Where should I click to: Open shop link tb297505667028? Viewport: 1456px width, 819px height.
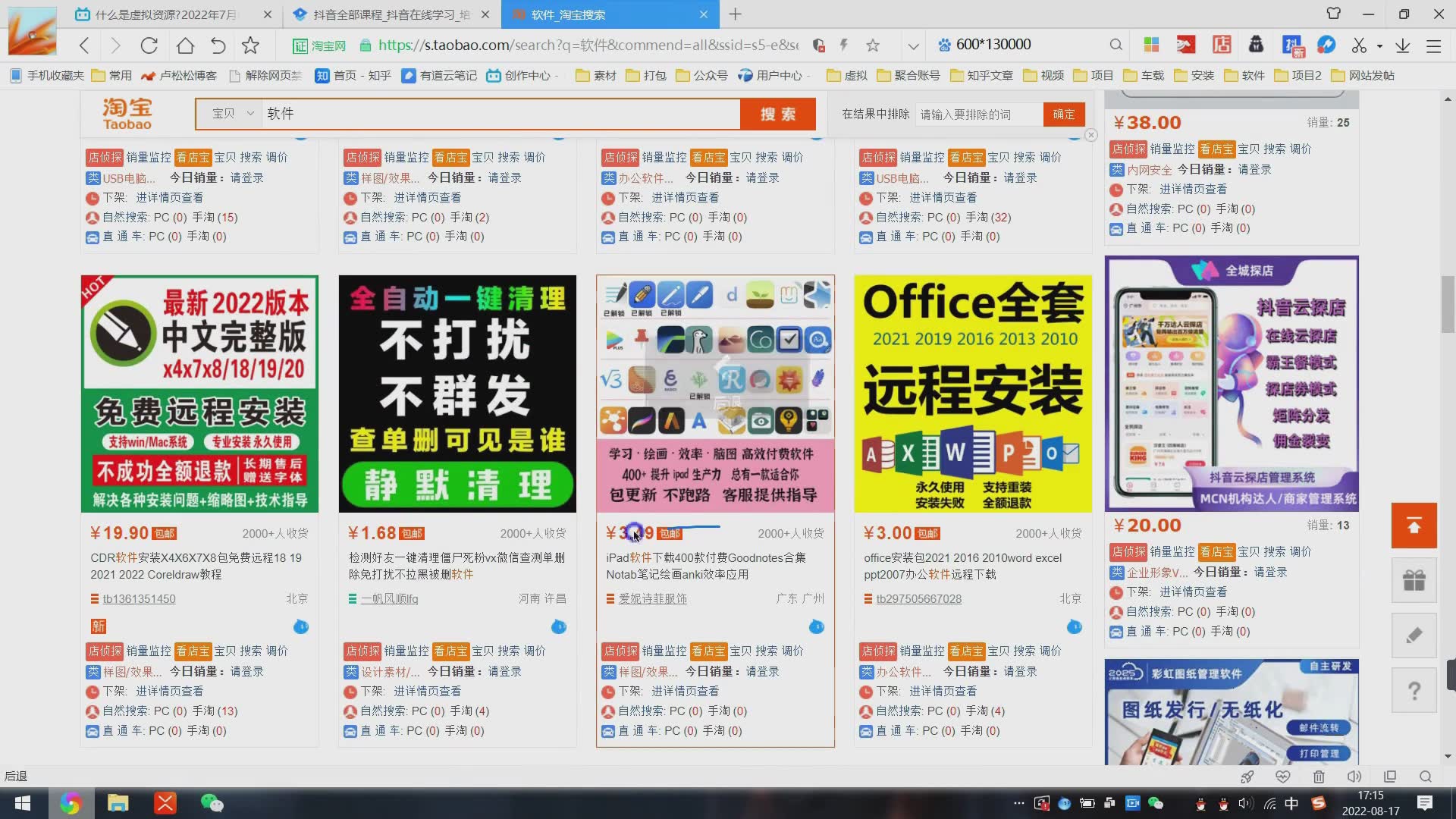(918, 599)
